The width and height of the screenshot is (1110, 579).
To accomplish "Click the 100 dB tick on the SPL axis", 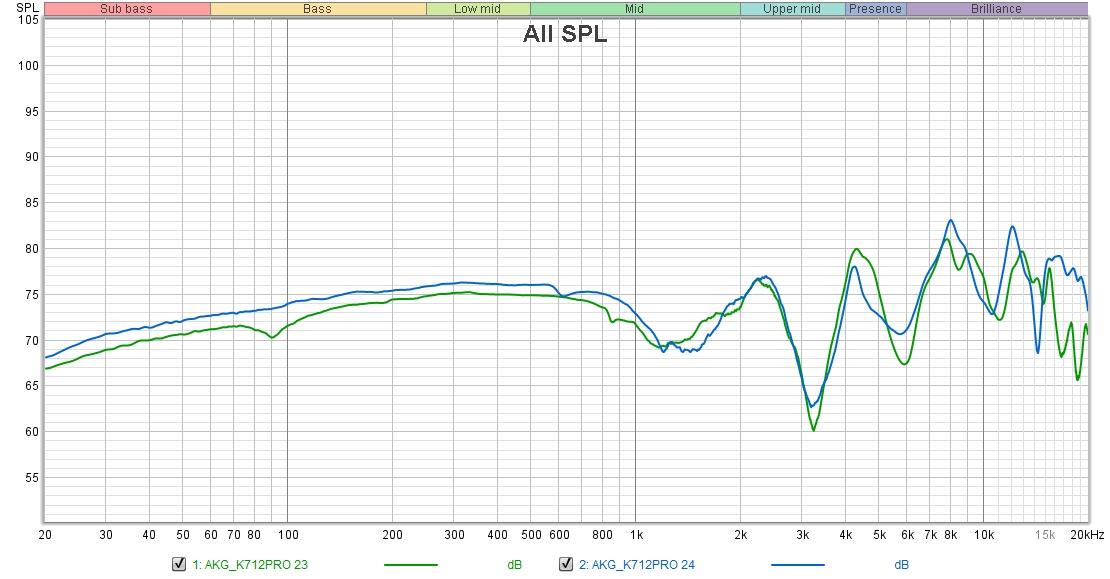I will pos(28,66).
